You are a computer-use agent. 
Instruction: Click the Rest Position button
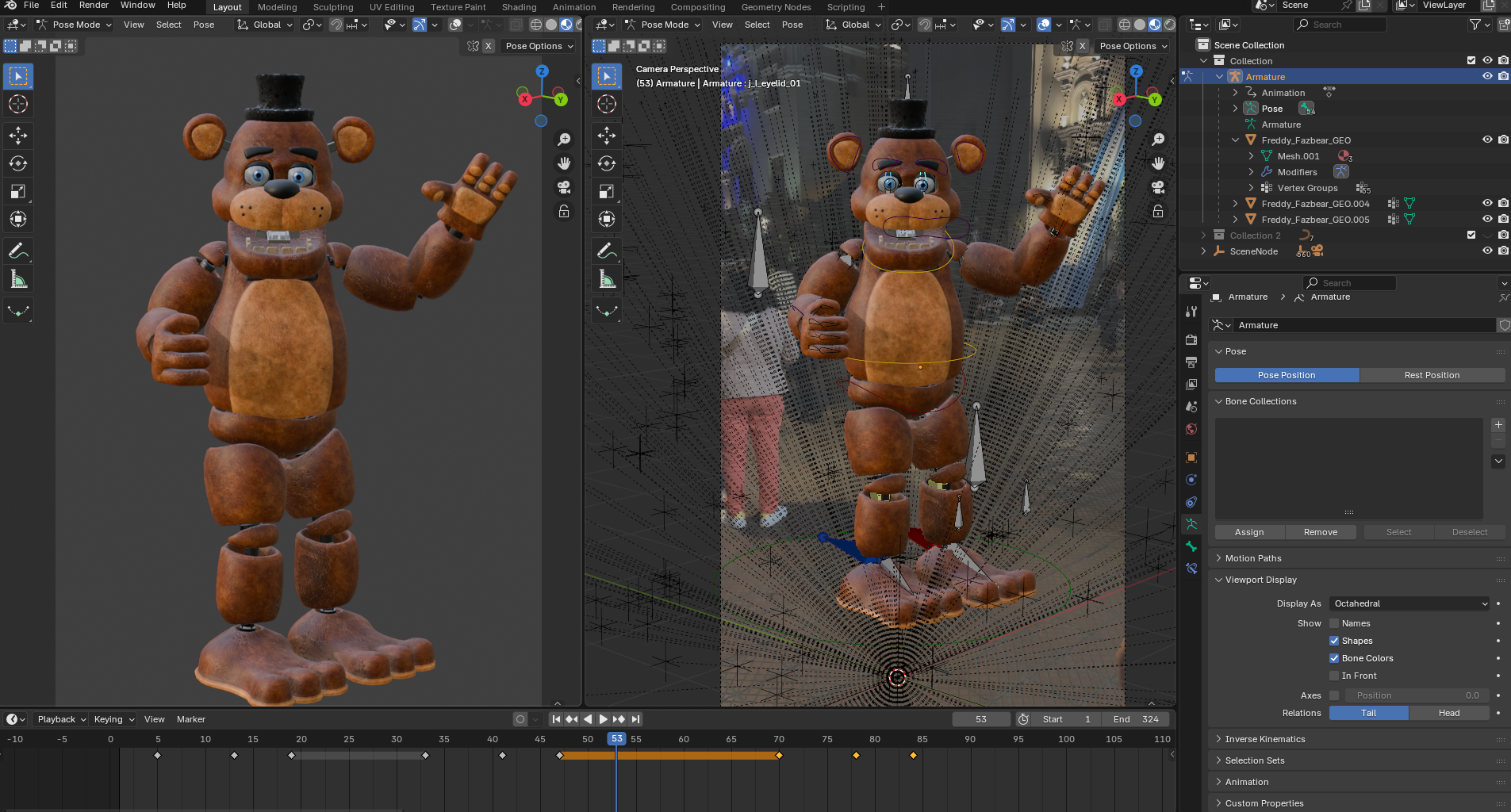click(x=1432, y=375)
